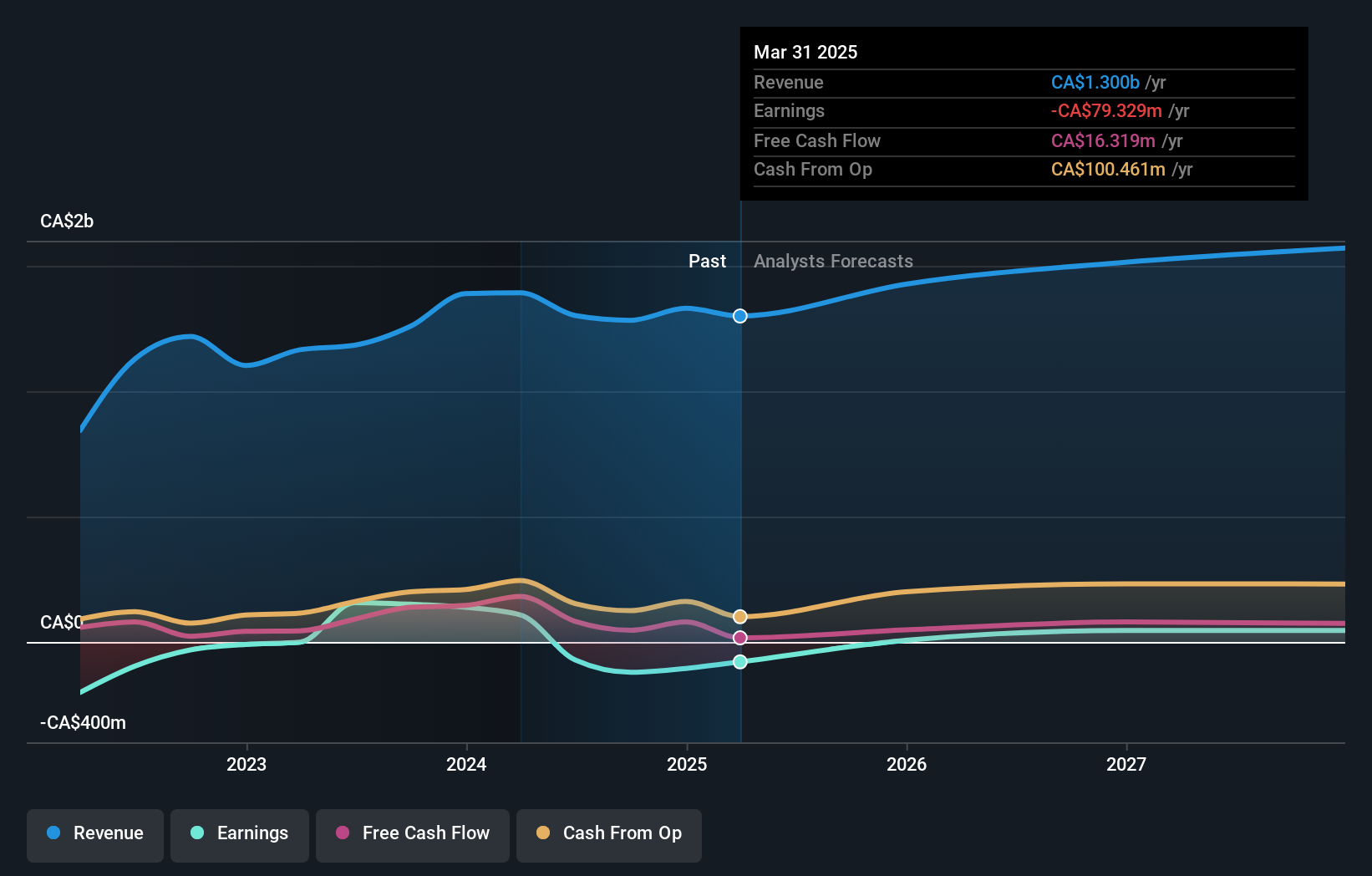Viewport: 1372px width, 876px height.
Task: Click the teal Earnings data point marker
Action: [740, 662]
